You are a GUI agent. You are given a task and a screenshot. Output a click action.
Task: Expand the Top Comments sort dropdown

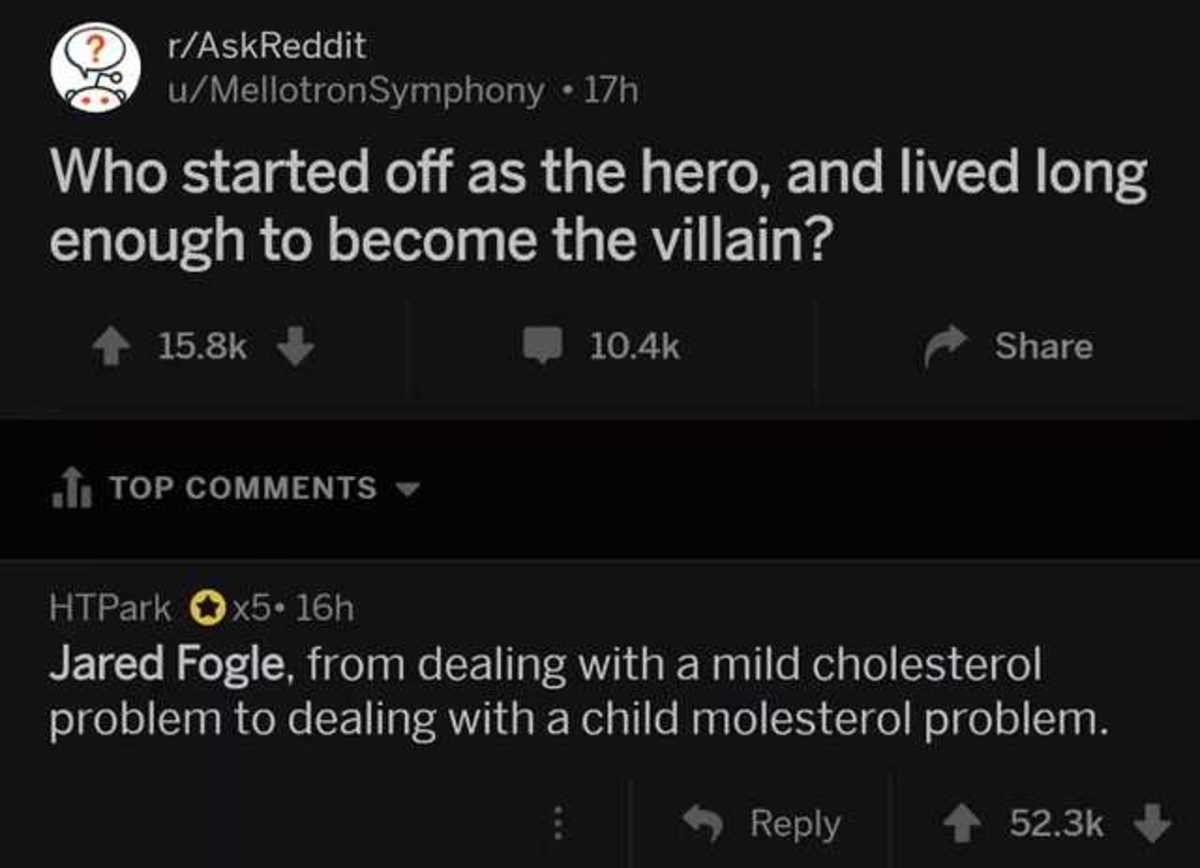point(407,489)
